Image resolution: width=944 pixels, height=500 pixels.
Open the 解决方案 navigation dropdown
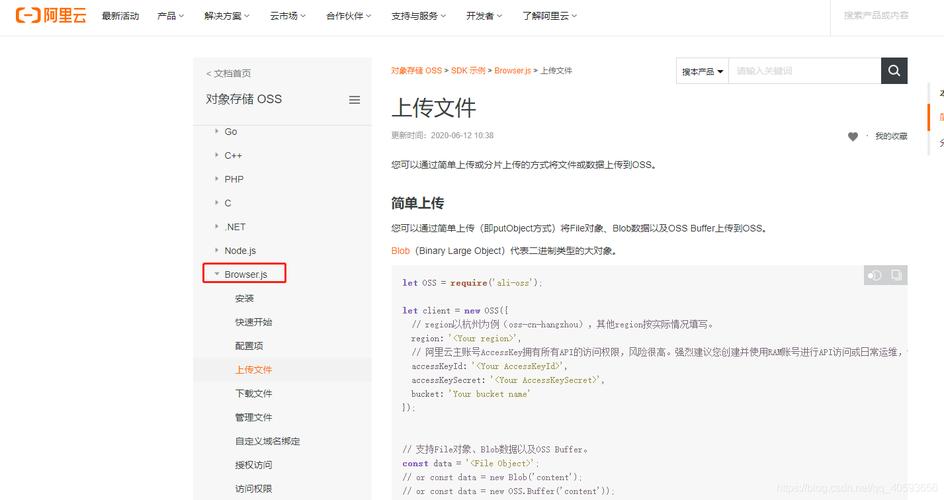pos(226,16)
